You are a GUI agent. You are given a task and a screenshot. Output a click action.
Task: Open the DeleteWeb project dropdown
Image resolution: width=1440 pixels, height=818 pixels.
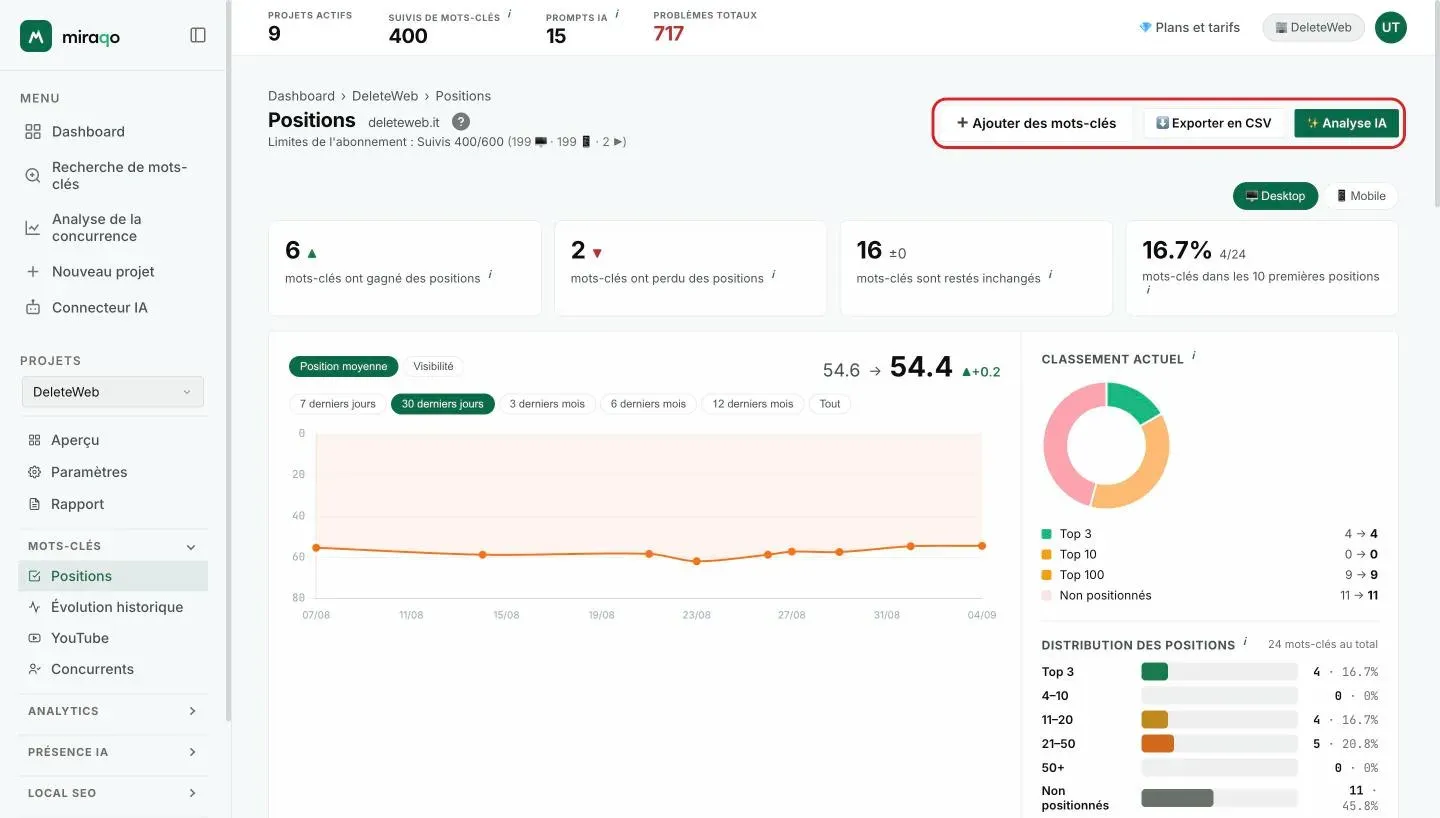tap(112, 392)
